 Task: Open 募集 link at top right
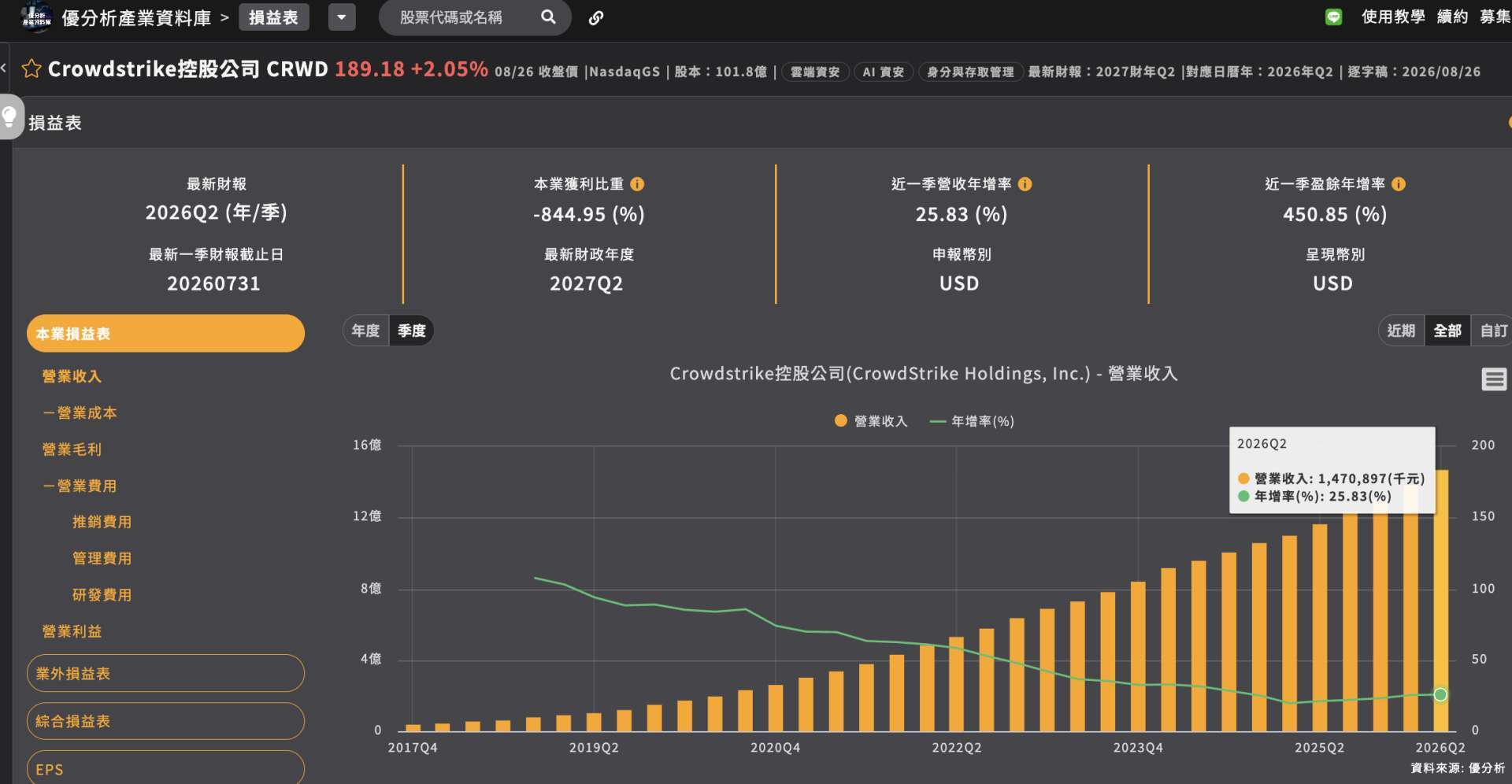[x=1495, y=17]
